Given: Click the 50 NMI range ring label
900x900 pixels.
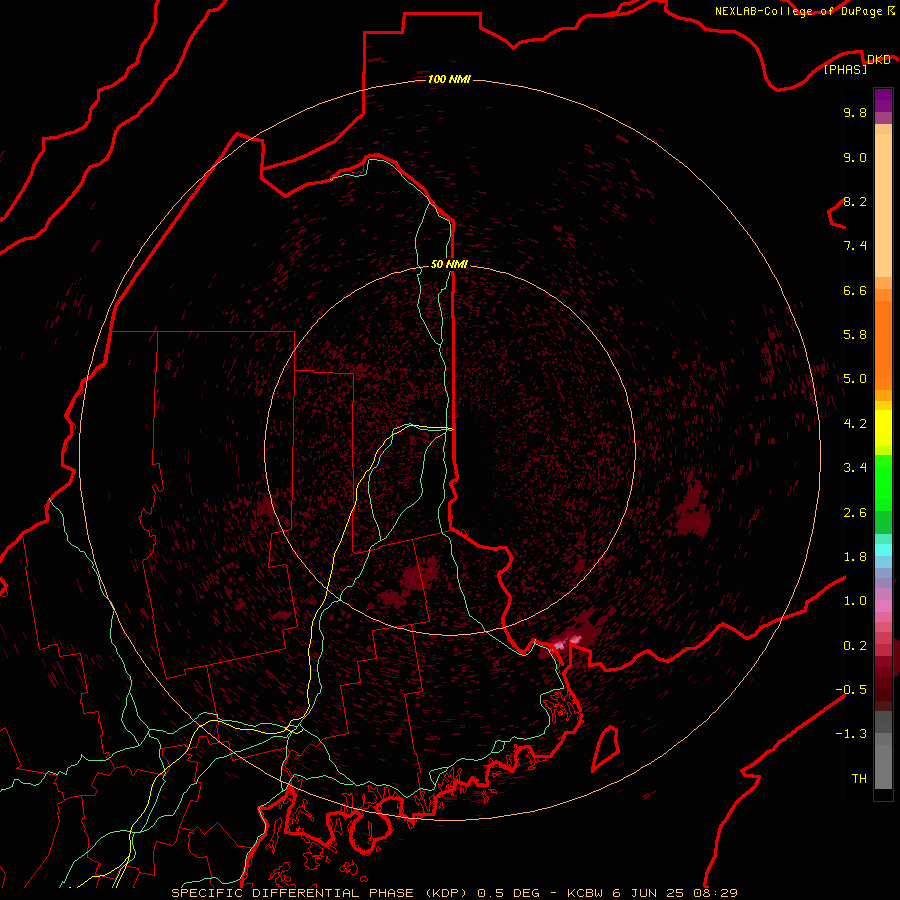Looking at the screenshot, I should [x=449, y=264].
